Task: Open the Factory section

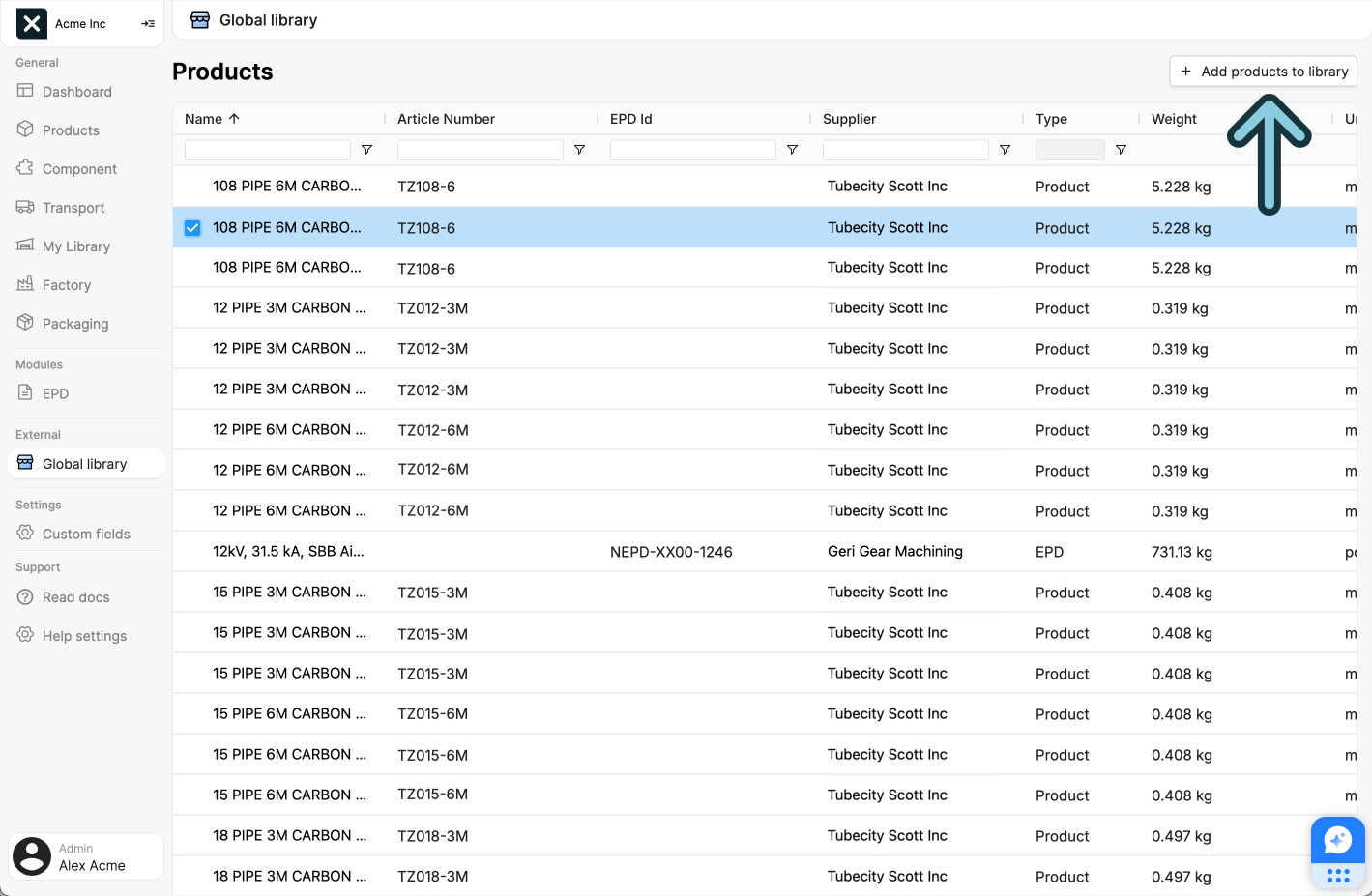Action: tap(65, 284)
